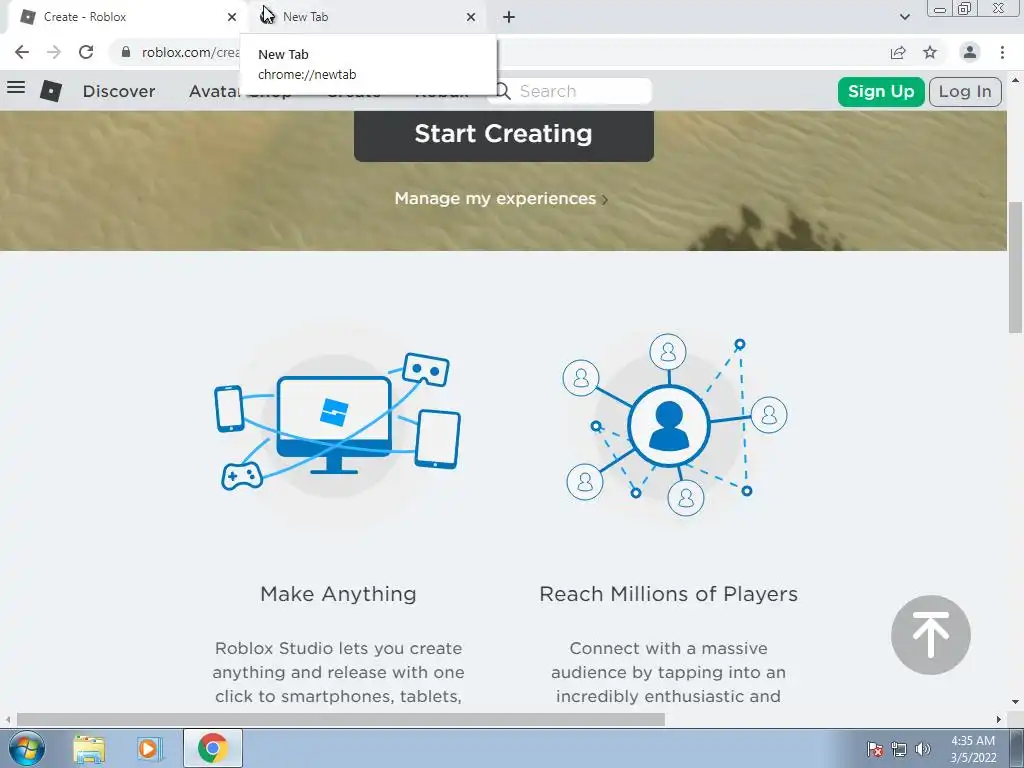This screenshot has height=768, width=1024.
Task: Click the New Tab tooltip card
Action: 368,65
